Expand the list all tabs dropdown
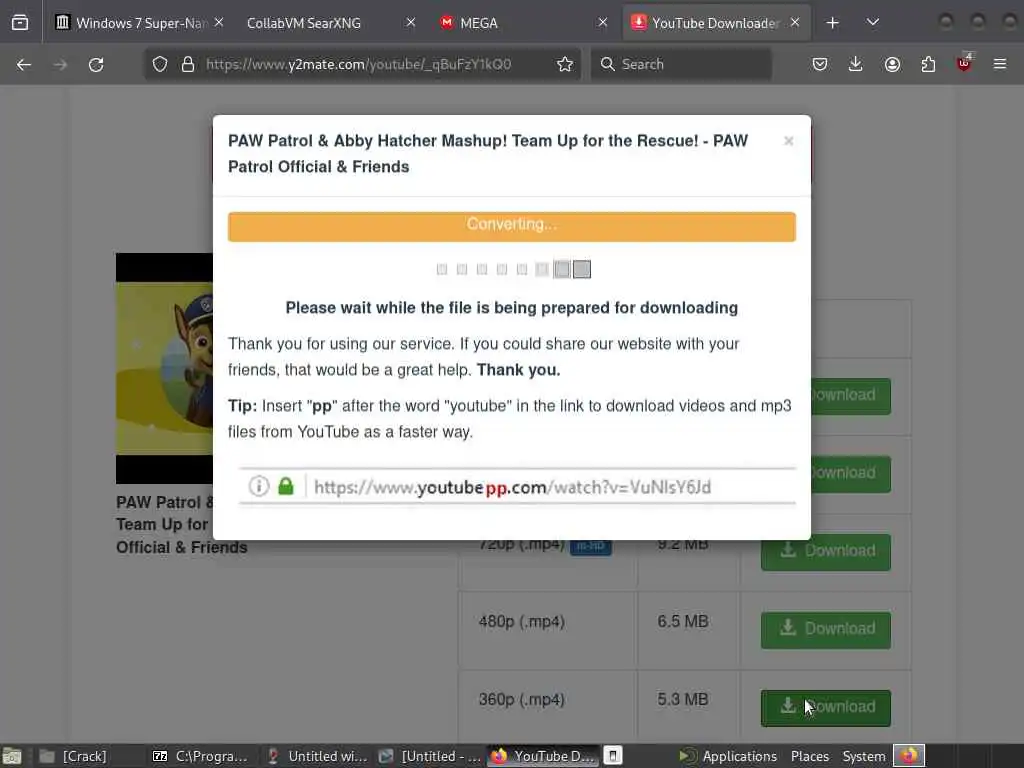 [872, 23]
